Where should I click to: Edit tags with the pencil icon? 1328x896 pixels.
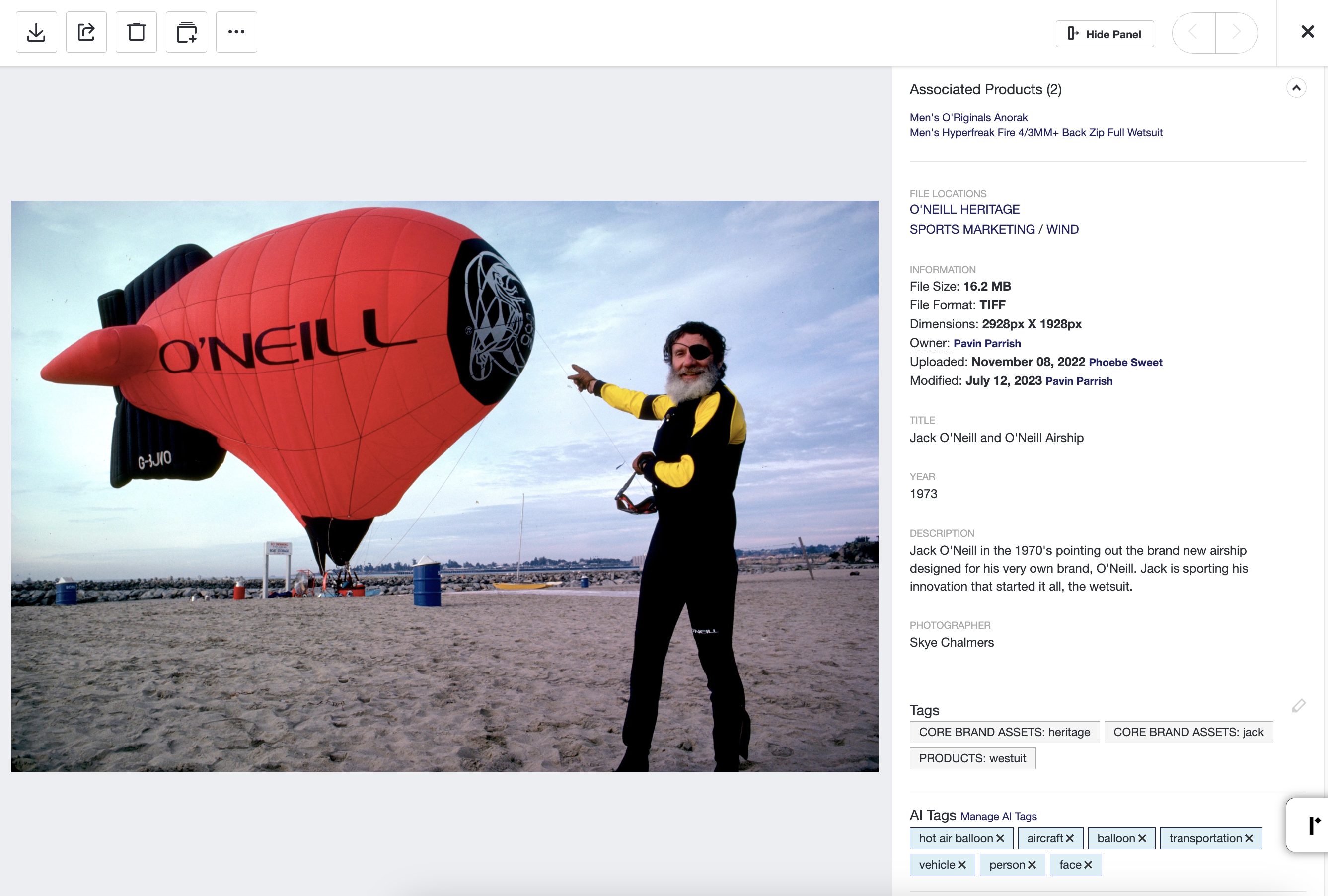[x=1298, y=706]
